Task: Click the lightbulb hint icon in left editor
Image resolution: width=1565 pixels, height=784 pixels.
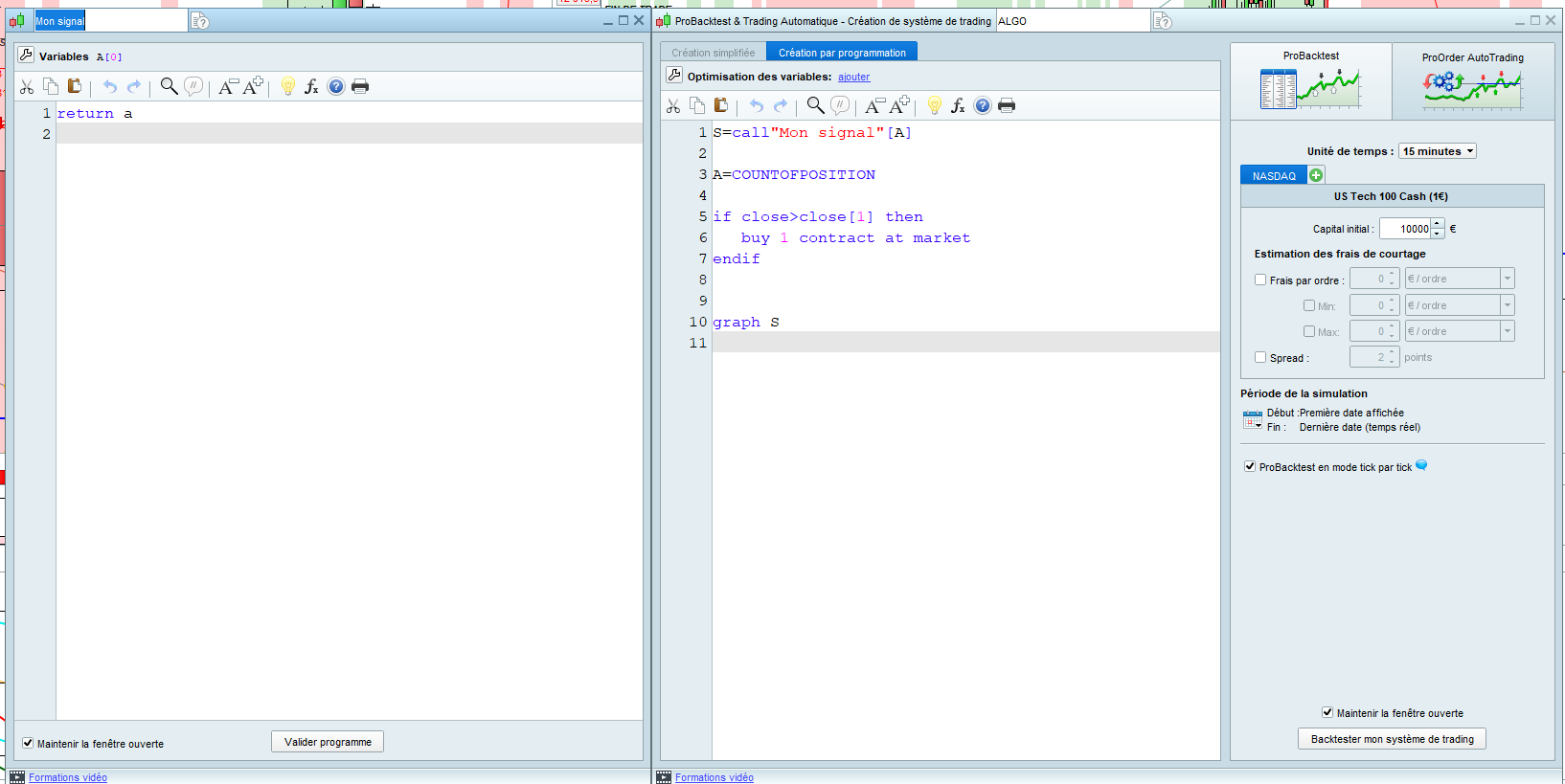Action: tap(287, 87)
